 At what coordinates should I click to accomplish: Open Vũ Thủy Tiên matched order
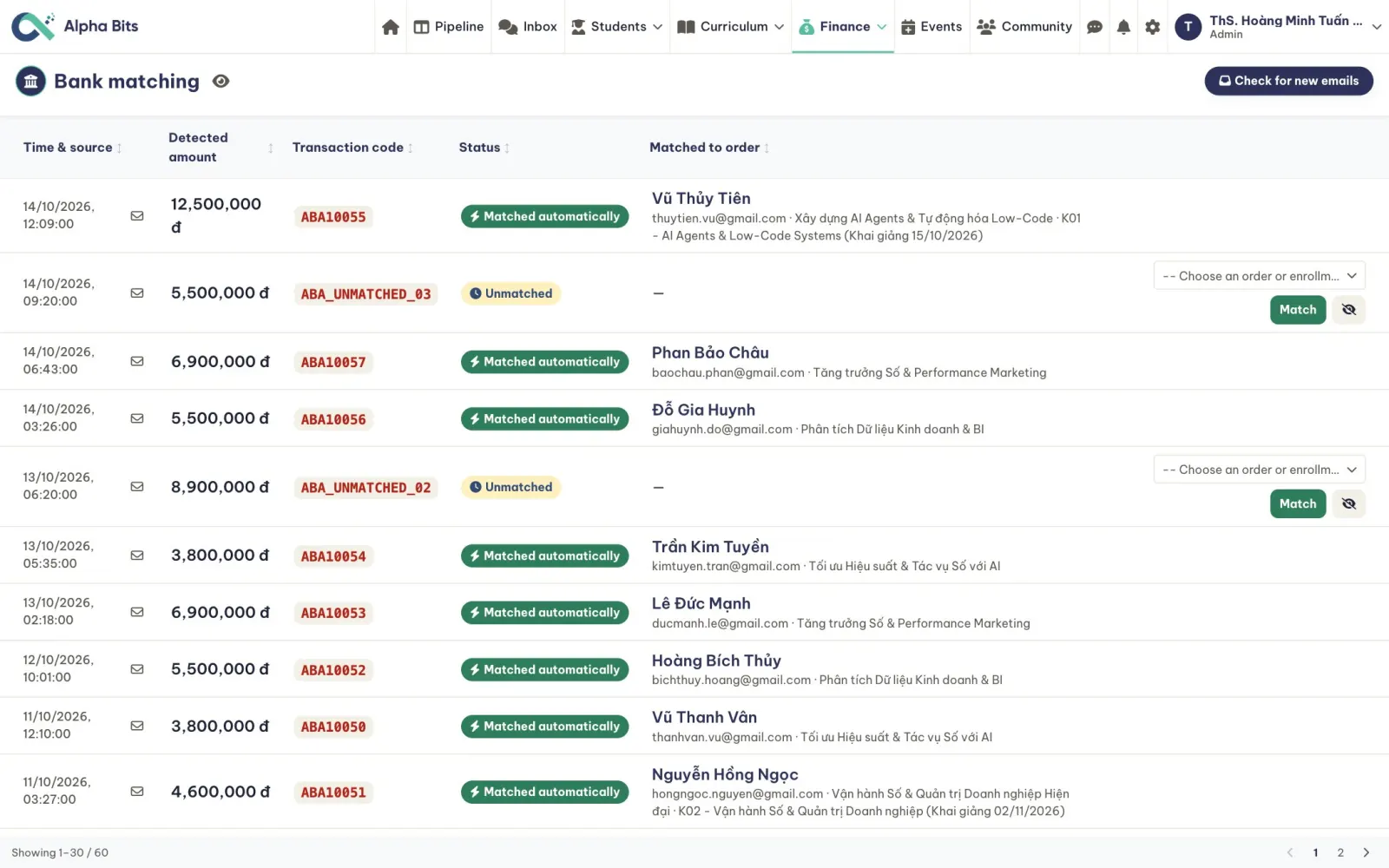pos(701,199)
